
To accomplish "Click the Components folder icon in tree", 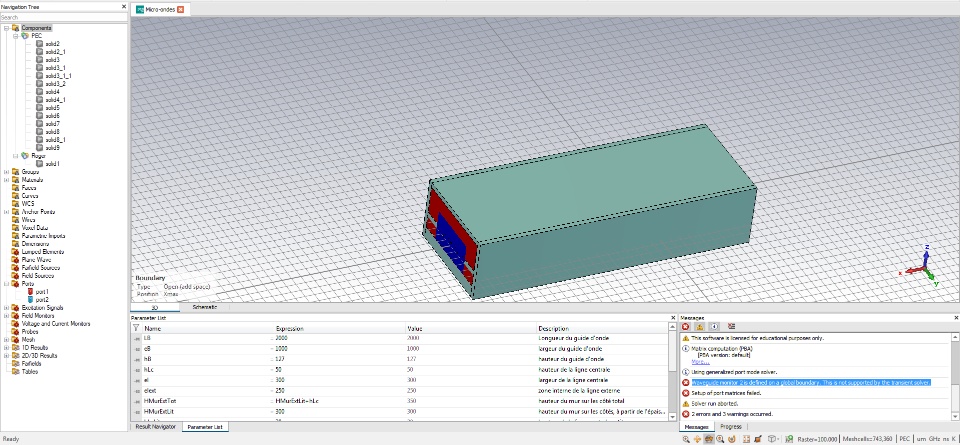I will coord(15,28).
